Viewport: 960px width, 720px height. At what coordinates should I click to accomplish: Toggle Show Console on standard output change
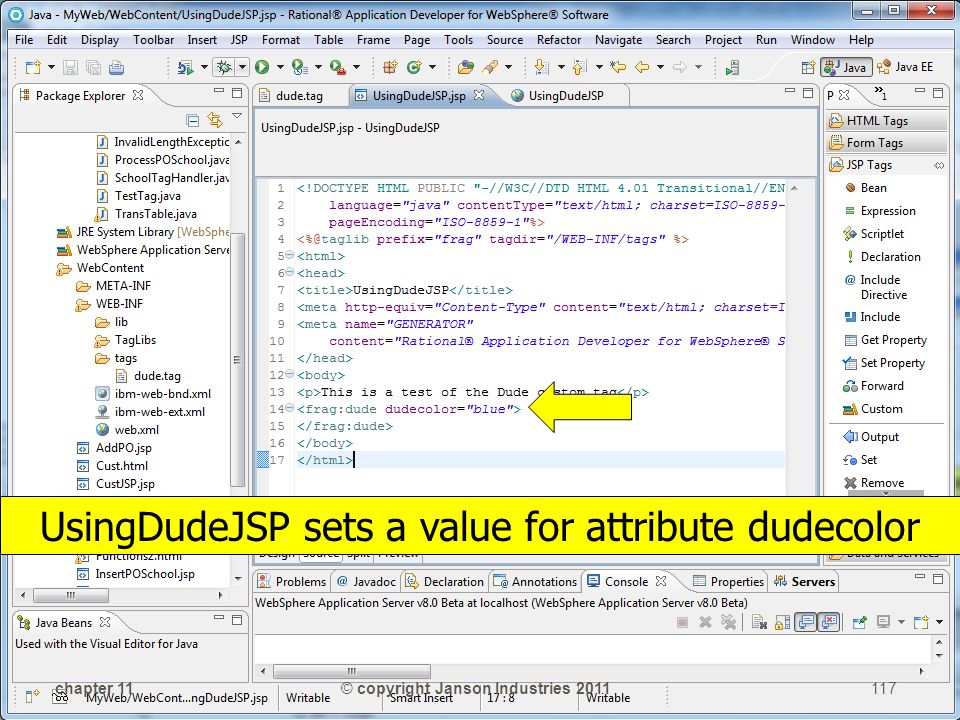point(806,622)
